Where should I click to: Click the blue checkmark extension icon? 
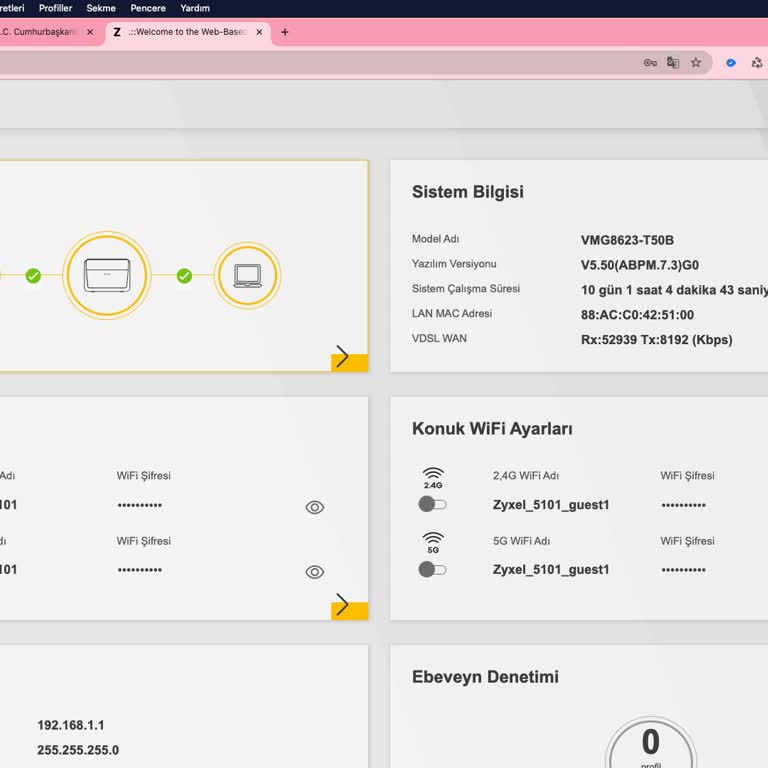point(731,62)
